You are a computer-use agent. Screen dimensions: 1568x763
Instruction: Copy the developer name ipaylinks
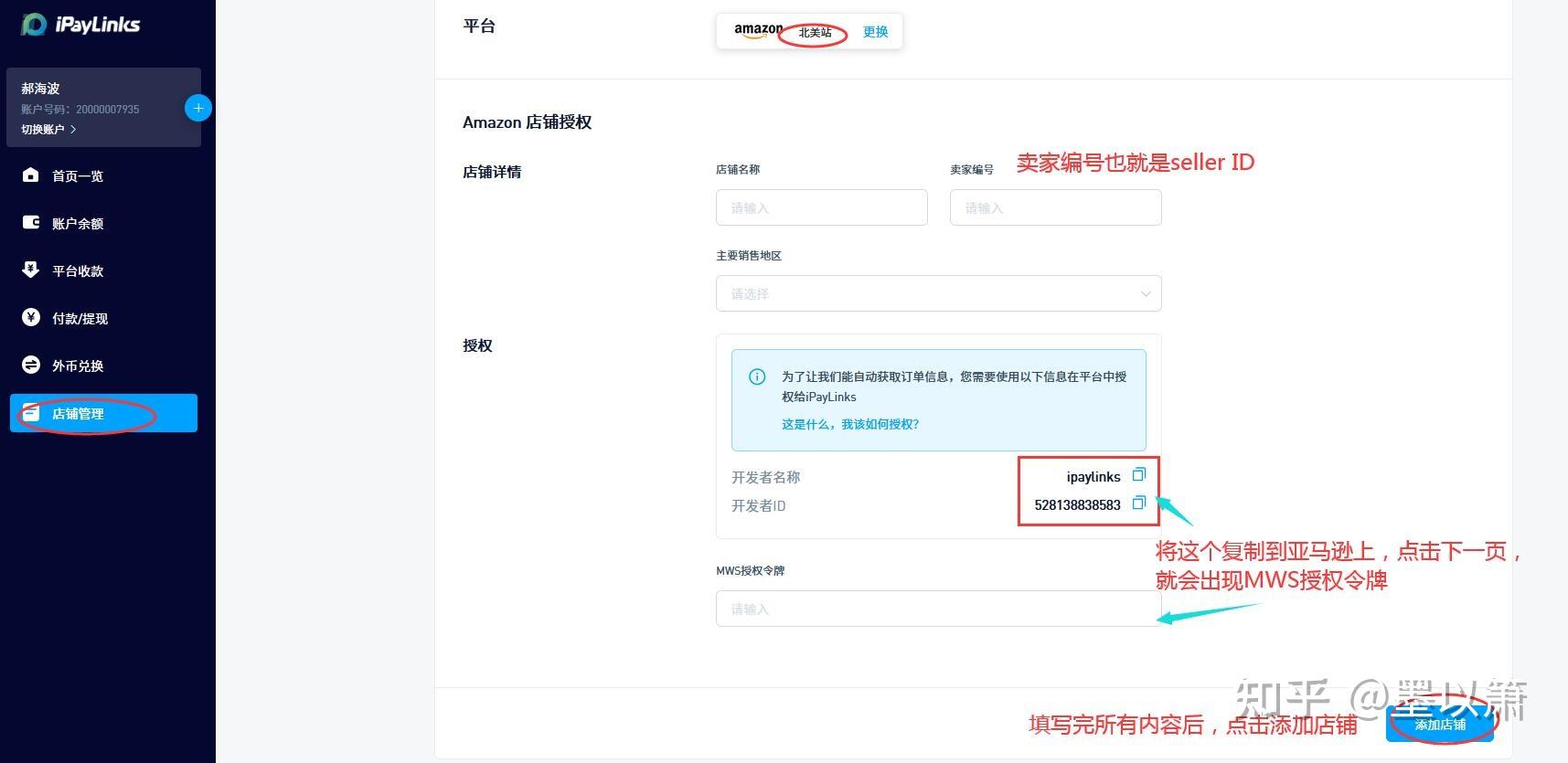1138,475
